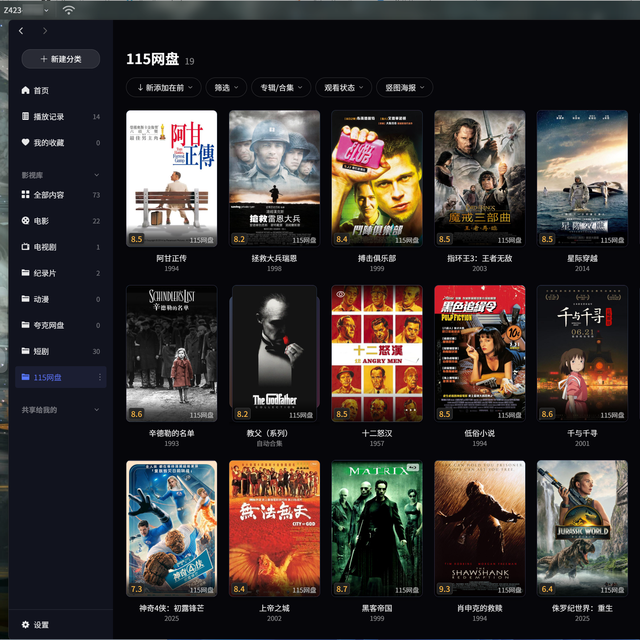Expand the 共享给我的 section
The width and height of the screenshot is (640, 640).
[x=97, y=409]
